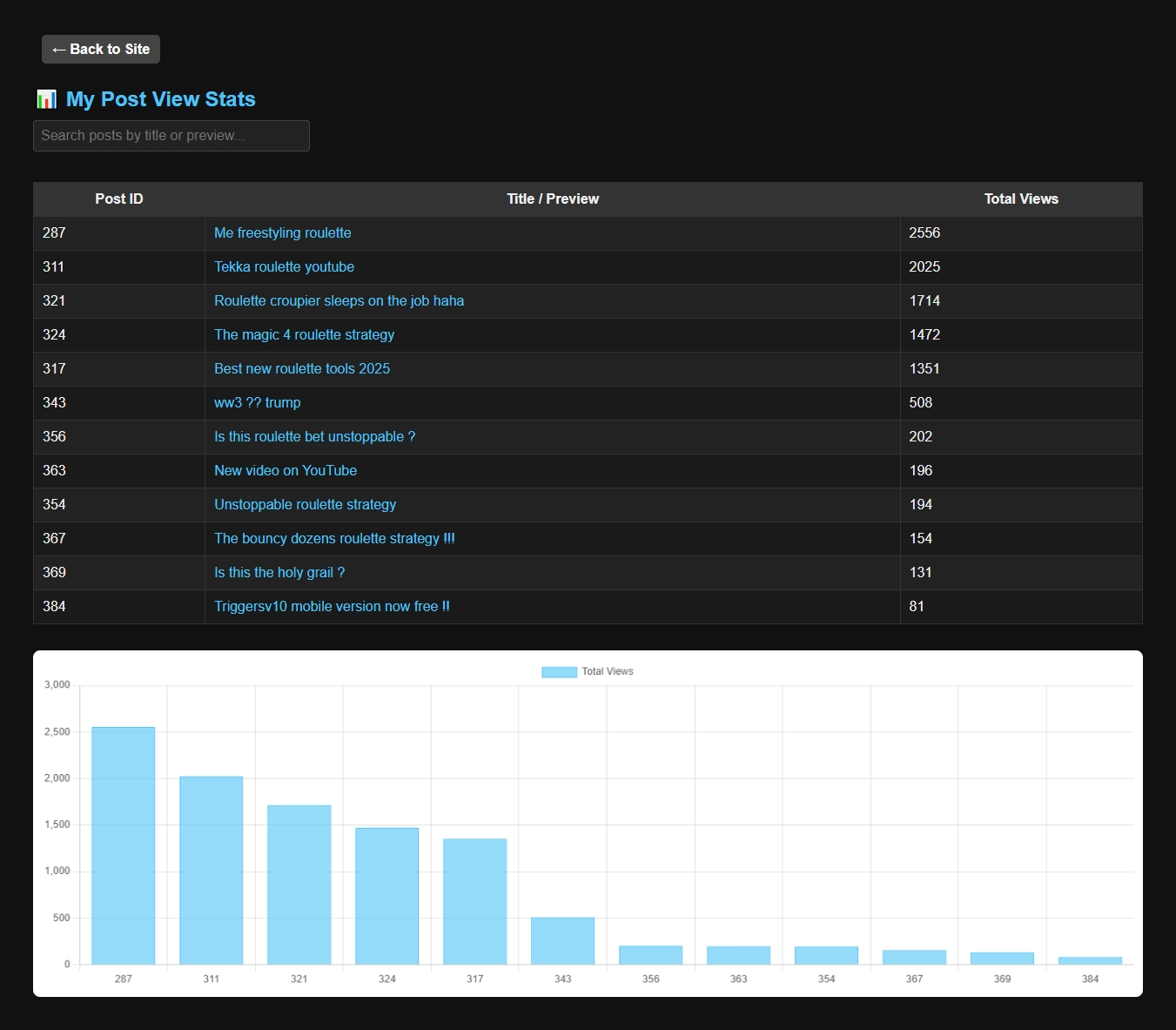Screen dimensions: 1176x1030
Task: Click the bar chart emoji icon
Action: coord(46,99)
